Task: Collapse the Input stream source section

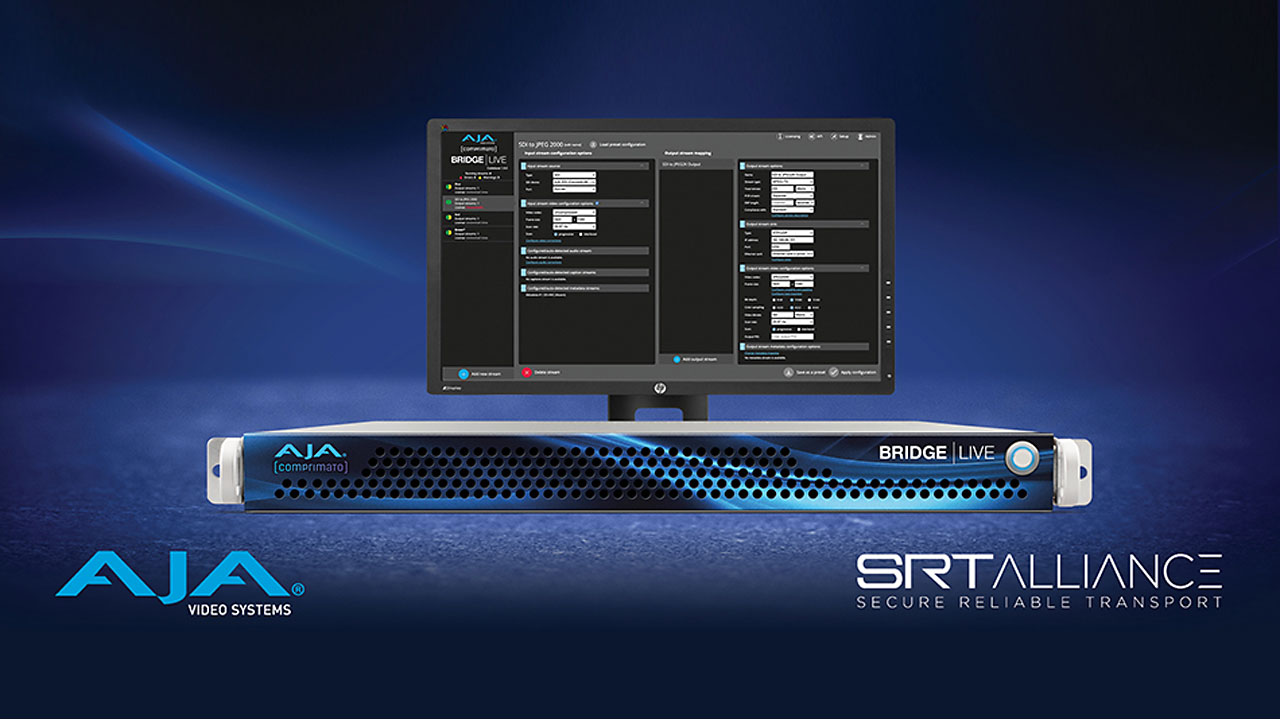Action: (643, 166)
